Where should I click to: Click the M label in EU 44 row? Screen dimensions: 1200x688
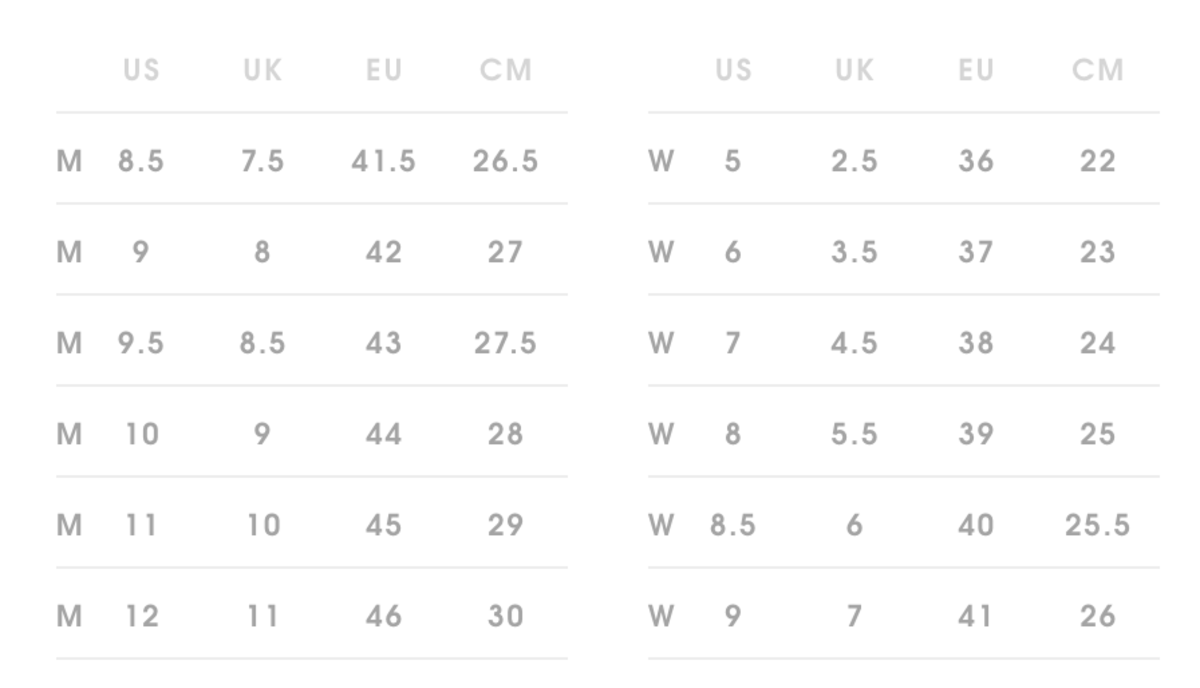pyautogui.click(x=69, y=434)
